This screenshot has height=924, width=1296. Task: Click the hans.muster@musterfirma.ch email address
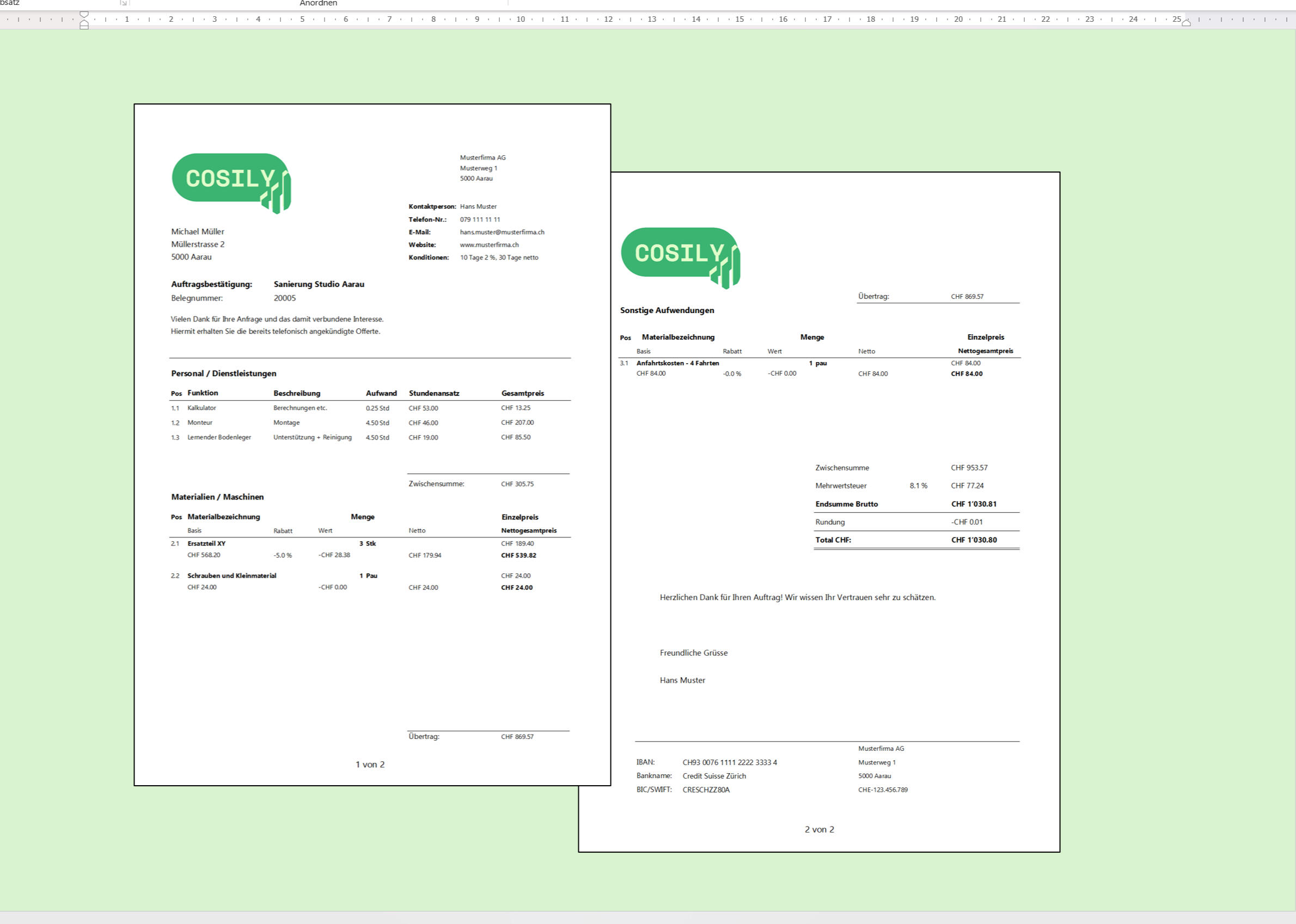pyautogui.click(x=502, y=232)
